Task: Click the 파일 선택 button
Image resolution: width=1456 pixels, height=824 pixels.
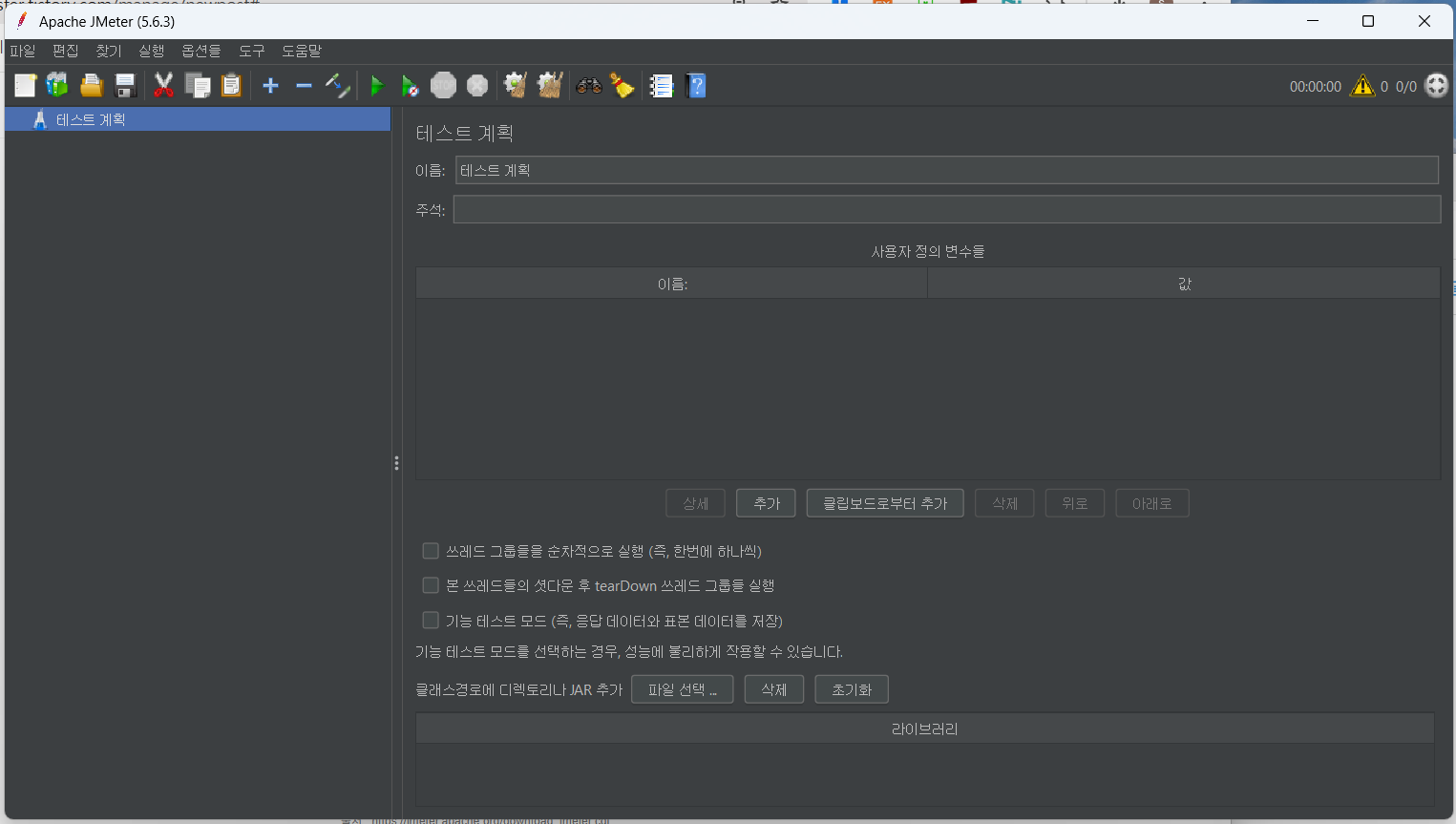Action: [683, 689]
